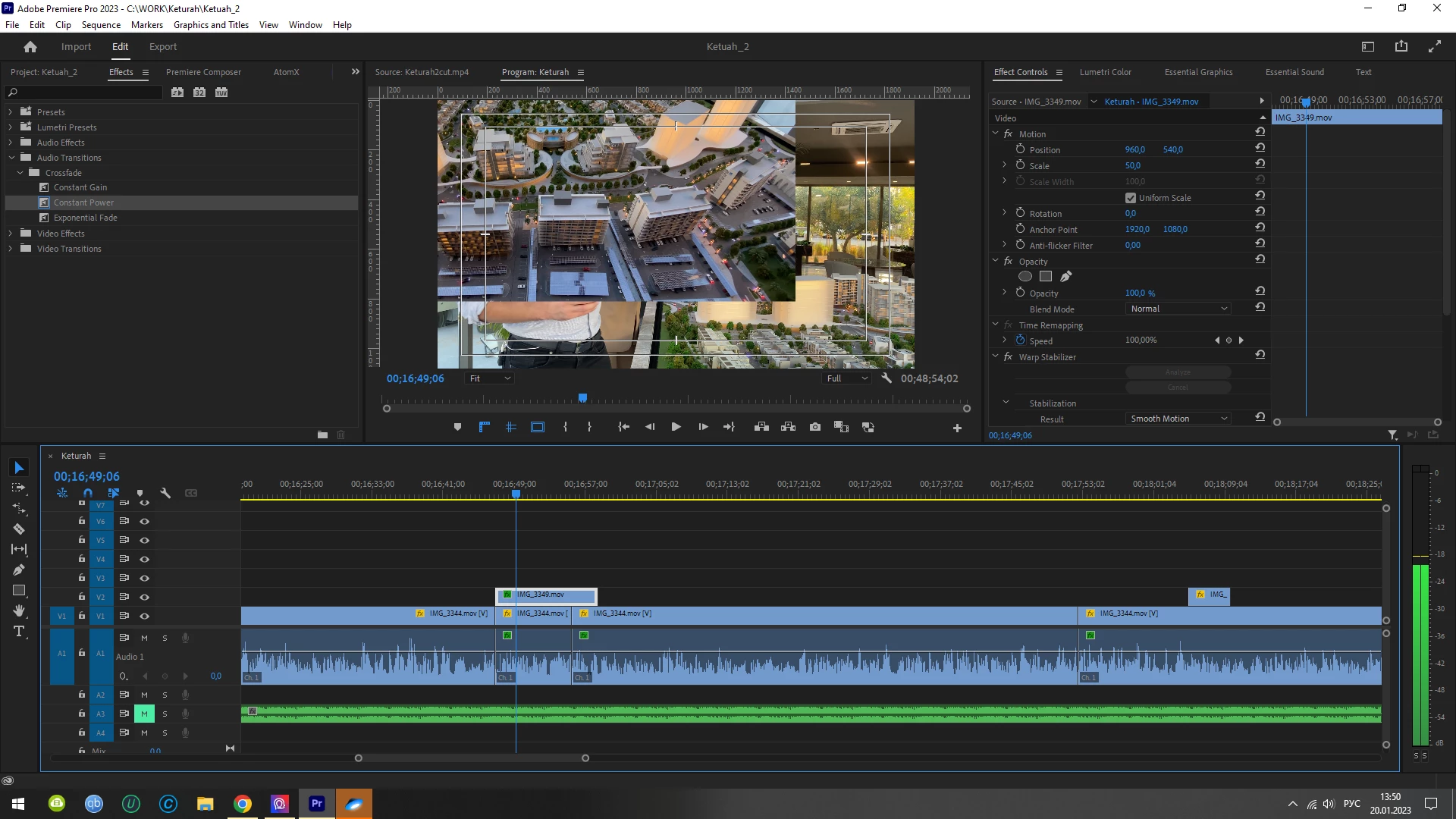The image size is (1456, 819).
Task: Toggle snap in timeline magnet icon
Action: (88, 493)
